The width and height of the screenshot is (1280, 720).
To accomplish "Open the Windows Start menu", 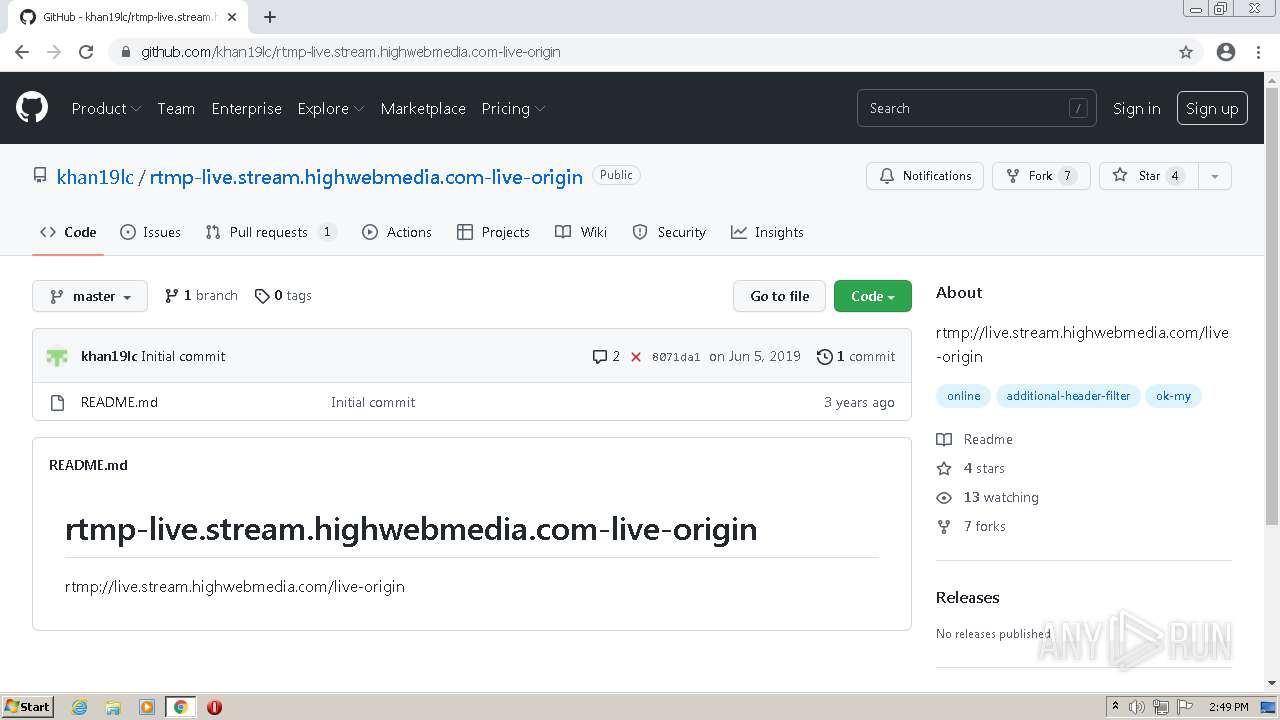I will tap(28, 707).
